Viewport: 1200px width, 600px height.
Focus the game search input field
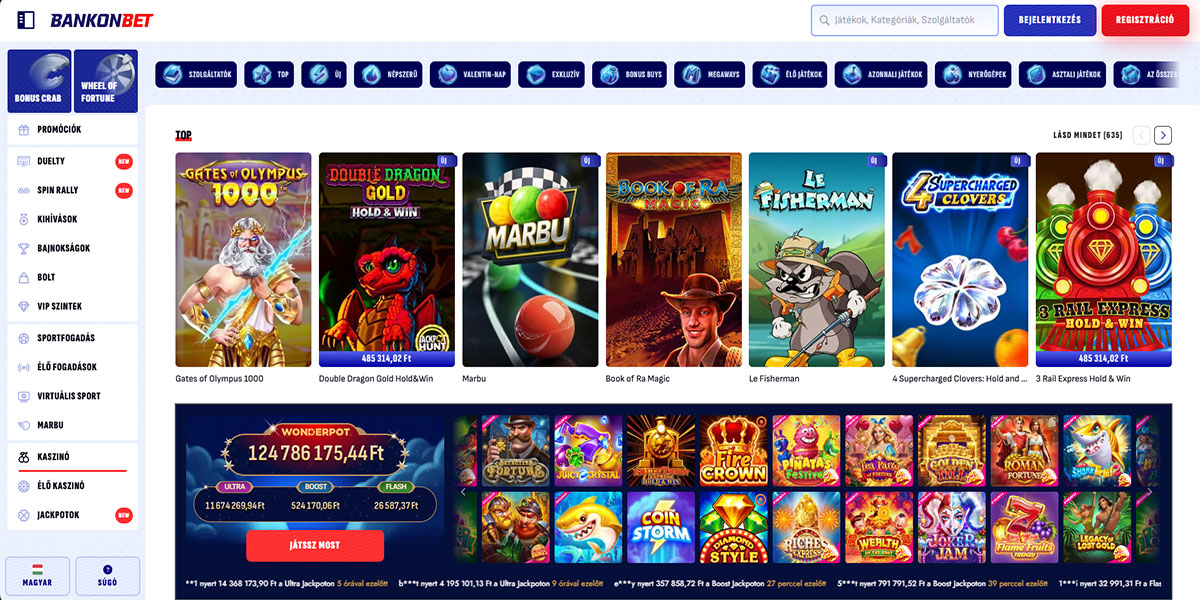point(905,20)
